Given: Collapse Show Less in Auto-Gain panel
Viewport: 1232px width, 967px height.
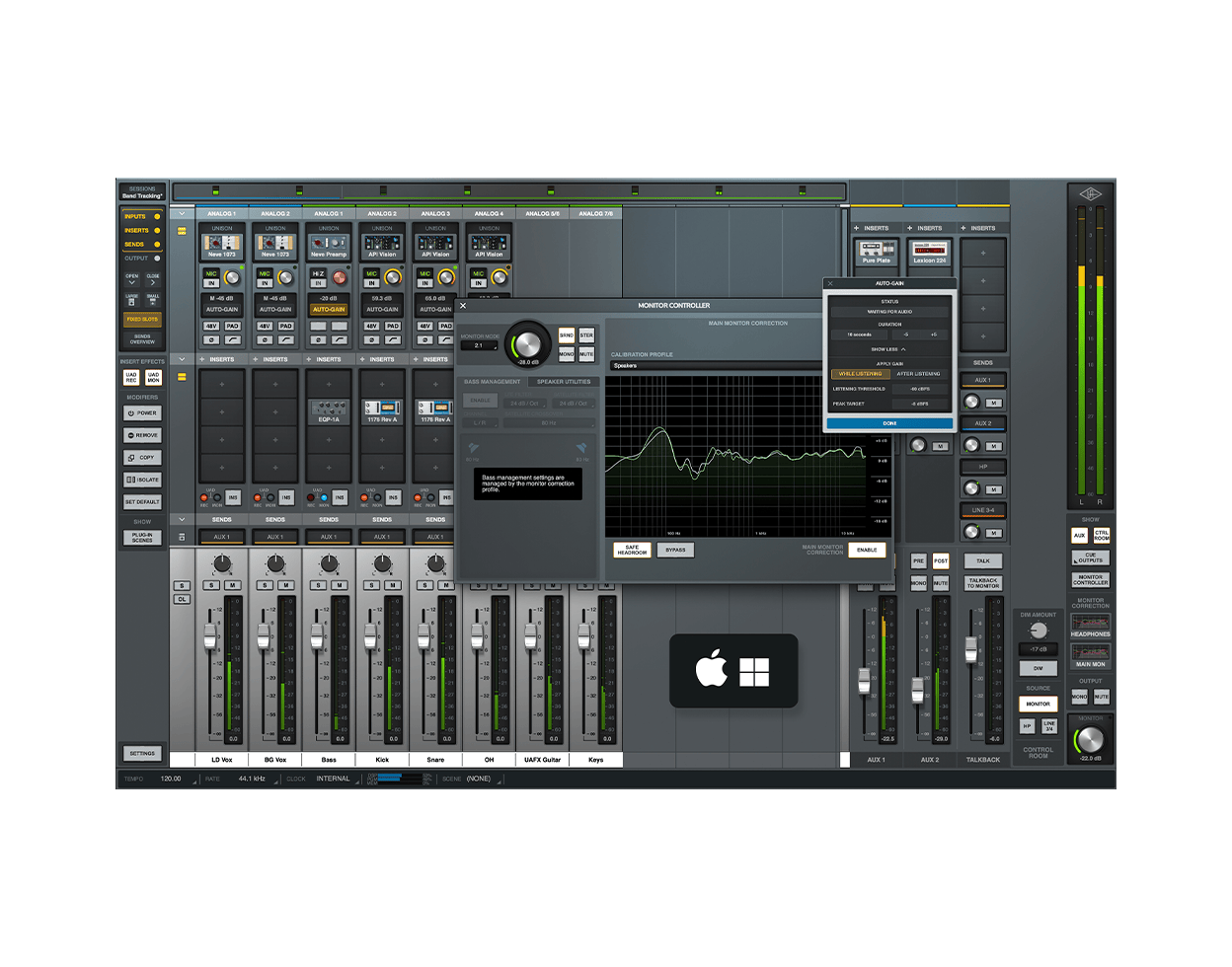Looking at the screenshot, I should click(x=887, y=349).
